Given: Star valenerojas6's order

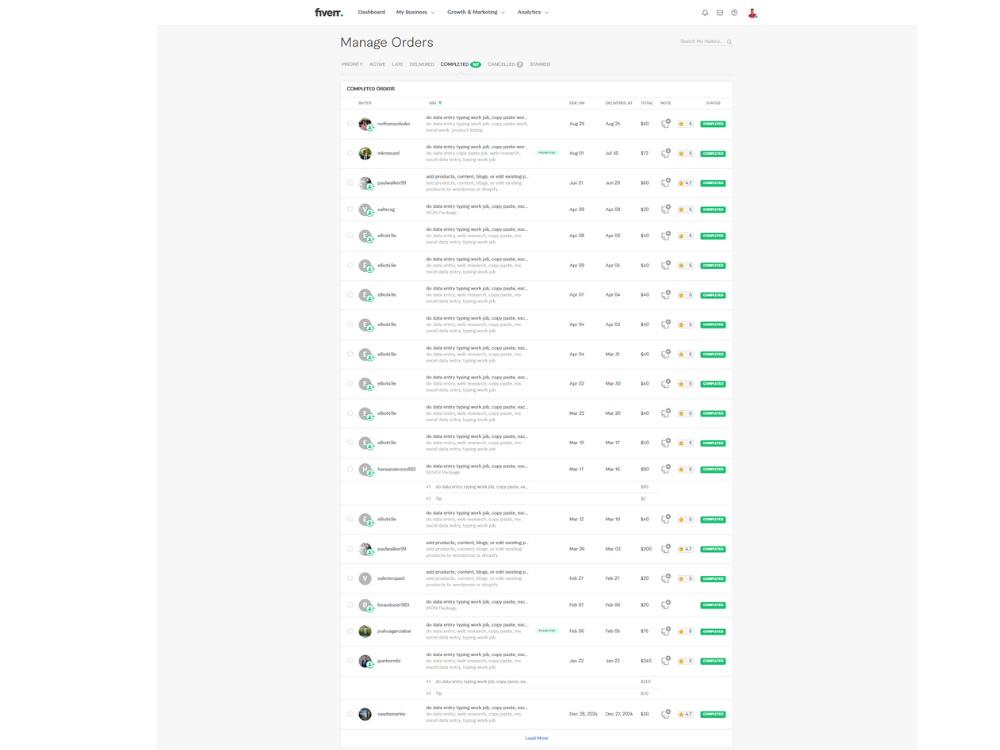Looking at the screenshot, I should coord(349,578).
